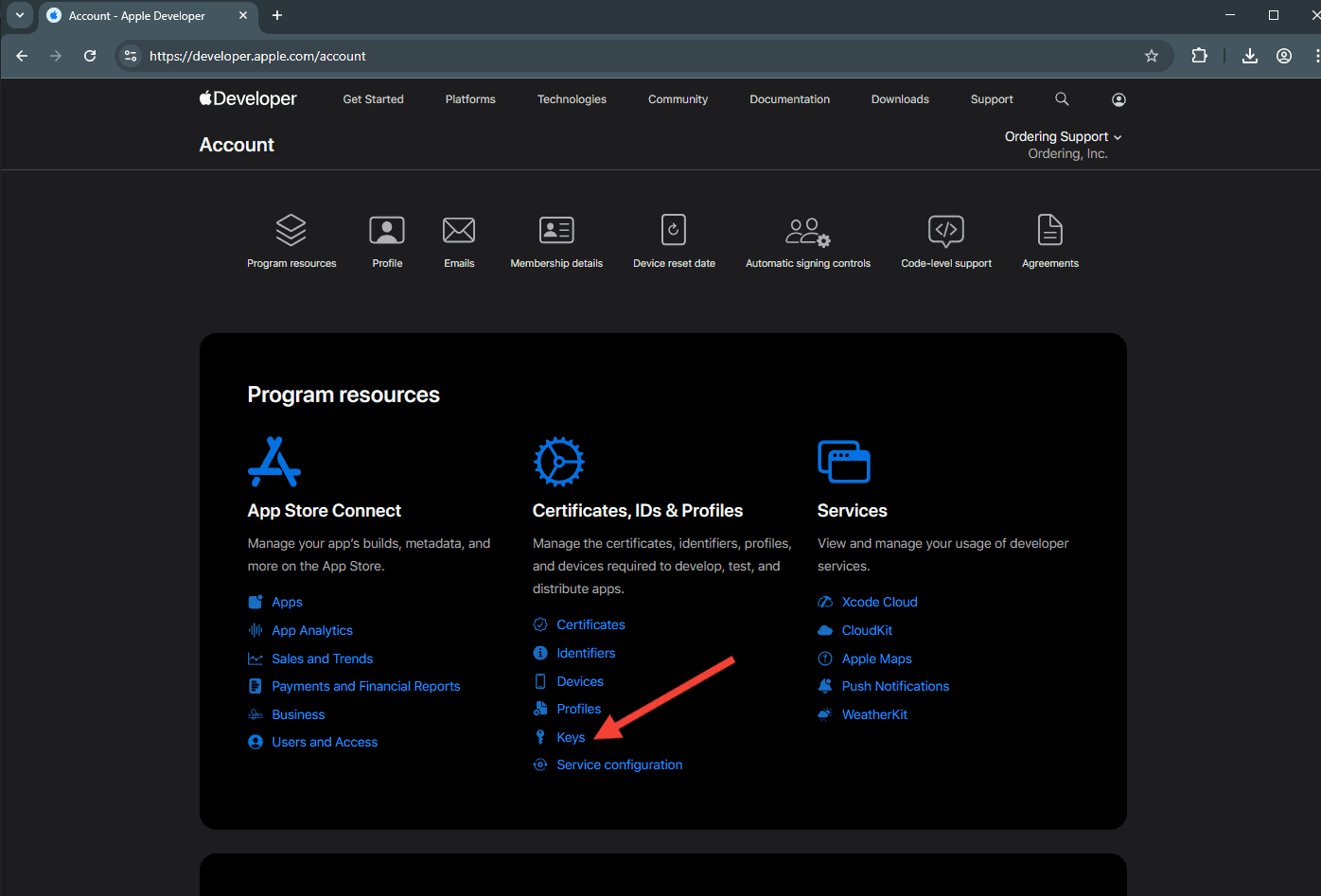The height and width of the screenshot is (896, 1321).
Task: Open the Profiles link under Certificates section
Action: tap(579, 709)
